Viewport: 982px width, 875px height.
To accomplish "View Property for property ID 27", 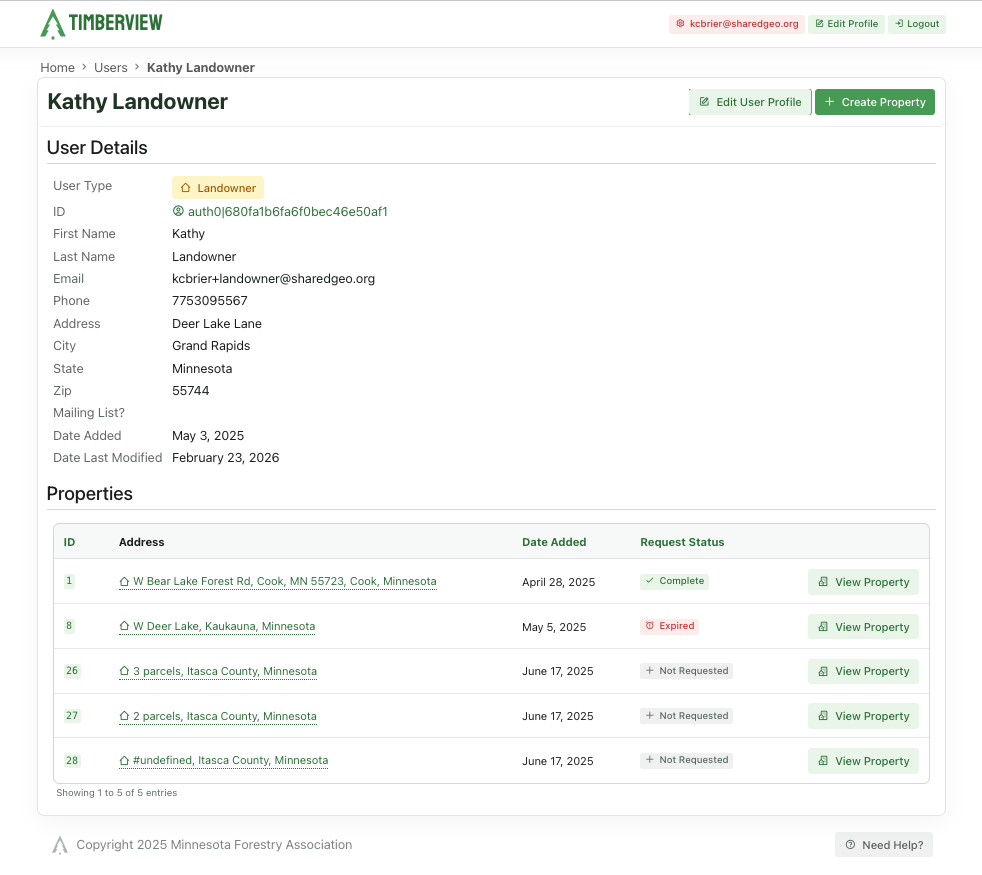I will point(863,717).
